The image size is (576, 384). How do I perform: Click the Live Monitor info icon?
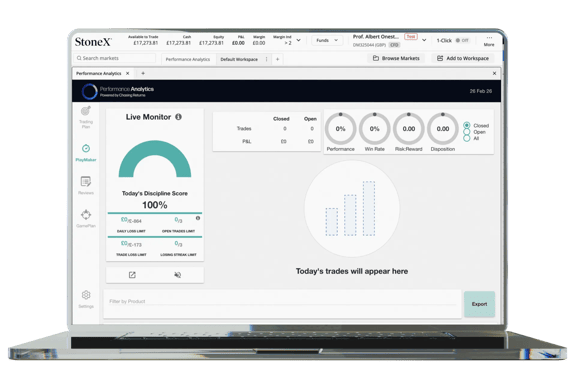179,117
